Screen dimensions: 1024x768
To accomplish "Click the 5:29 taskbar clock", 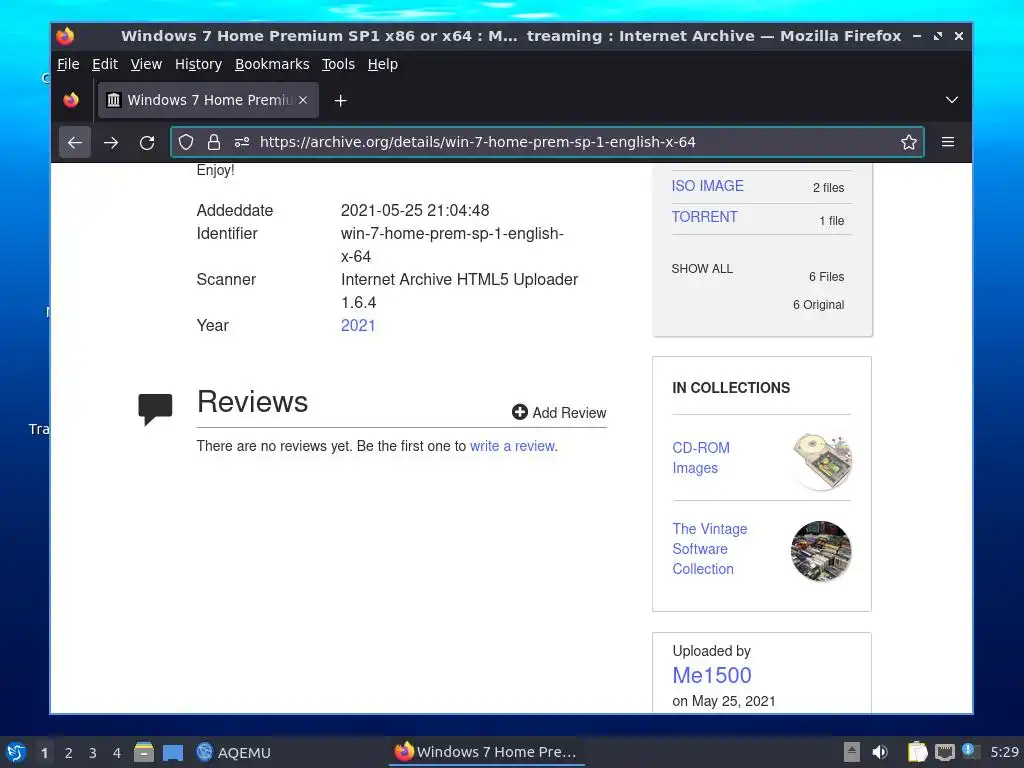I will [x=1004, y=752].
